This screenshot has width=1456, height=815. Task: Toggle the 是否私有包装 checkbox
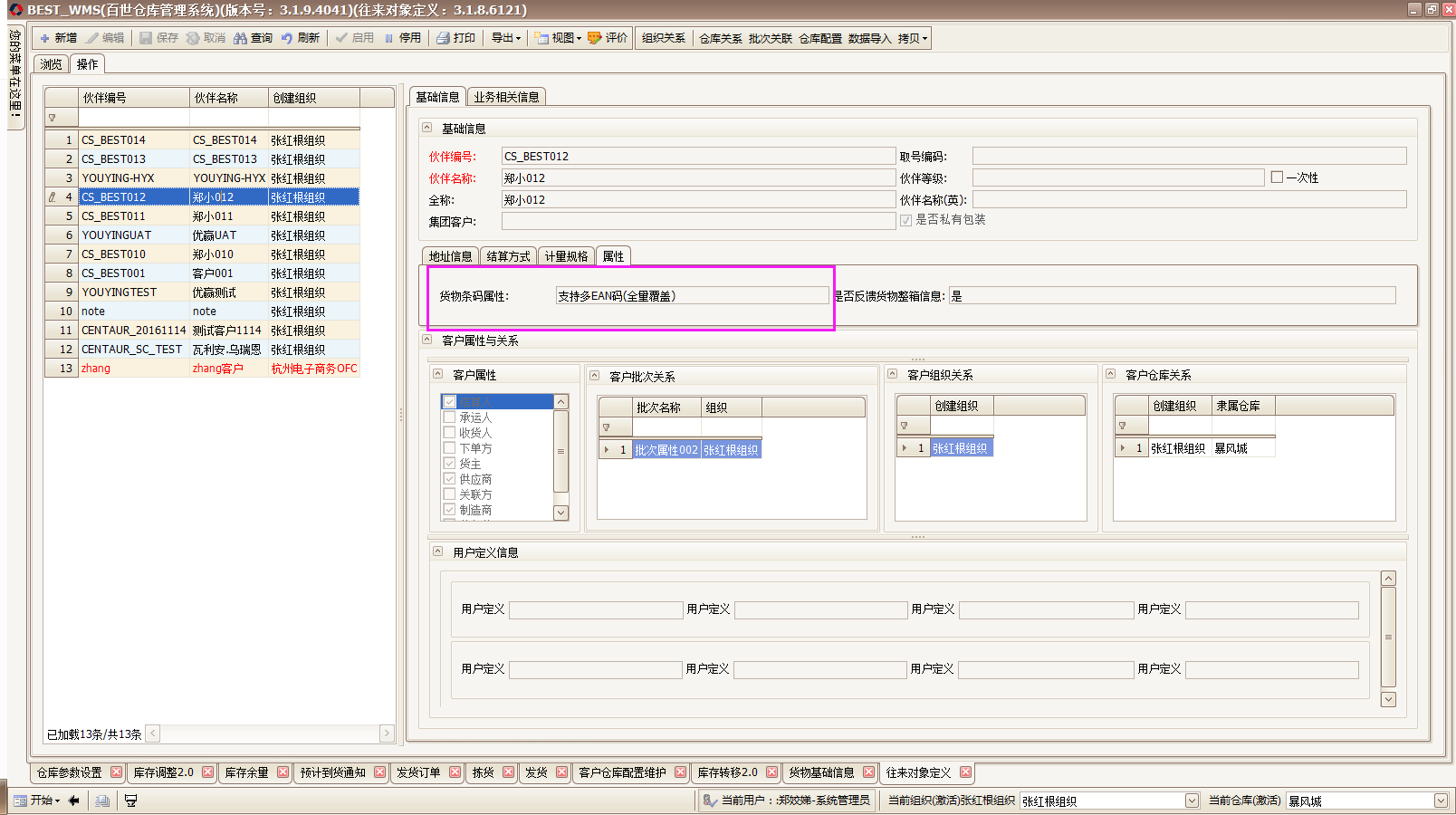tap(905, 220)
